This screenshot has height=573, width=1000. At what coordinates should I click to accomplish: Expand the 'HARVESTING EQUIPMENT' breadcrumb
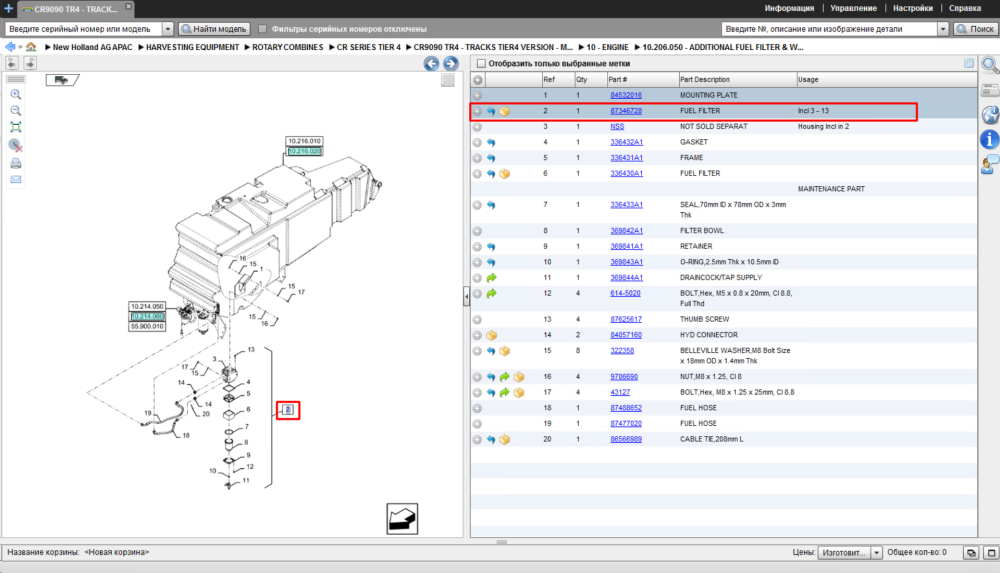point(141,47)
